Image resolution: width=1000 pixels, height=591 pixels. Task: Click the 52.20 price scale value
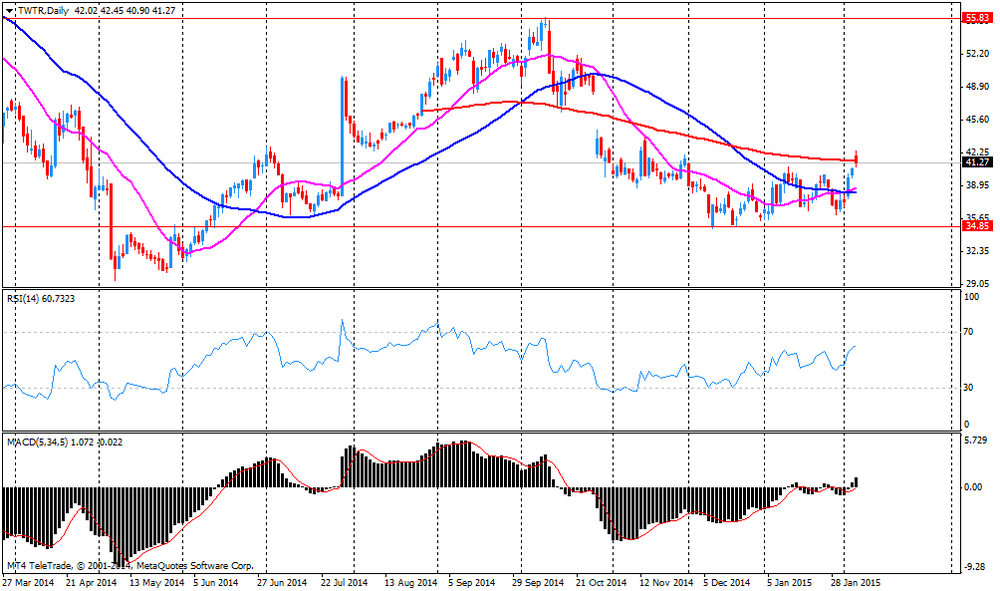978,54
